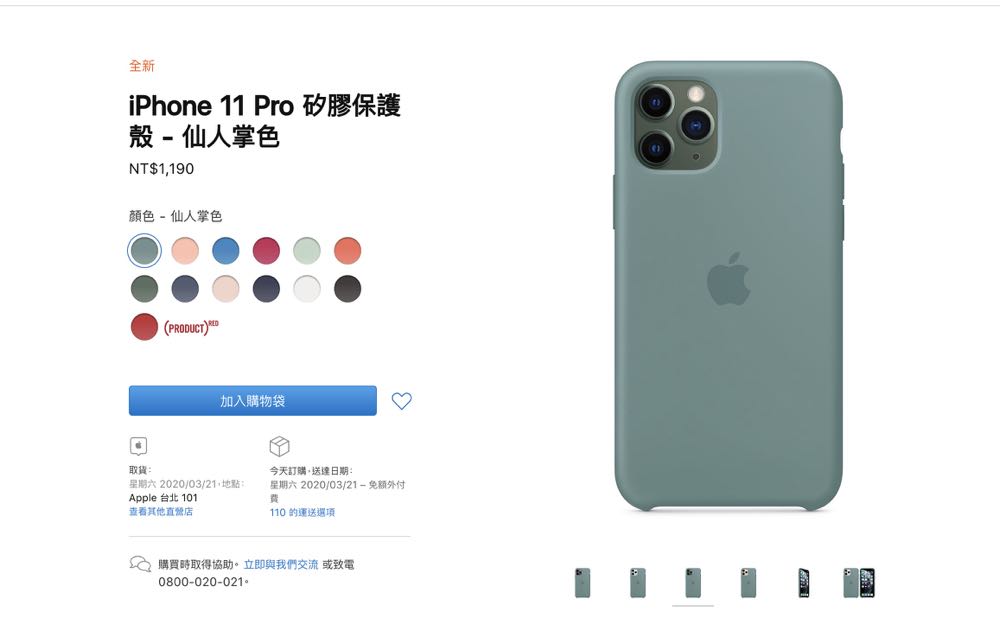Select the white color swatch

click(x=307, y=289)
